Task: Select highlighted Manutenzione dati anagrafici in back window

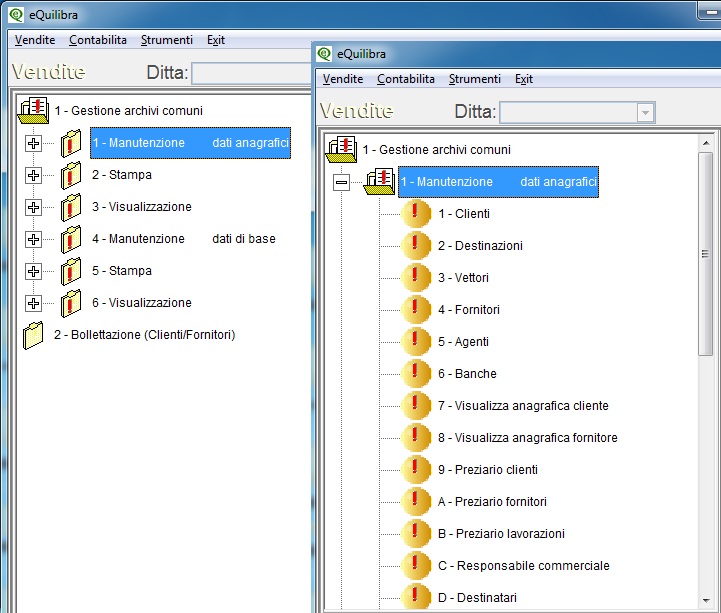Action: pyautogui.click(x=190, y=143)
